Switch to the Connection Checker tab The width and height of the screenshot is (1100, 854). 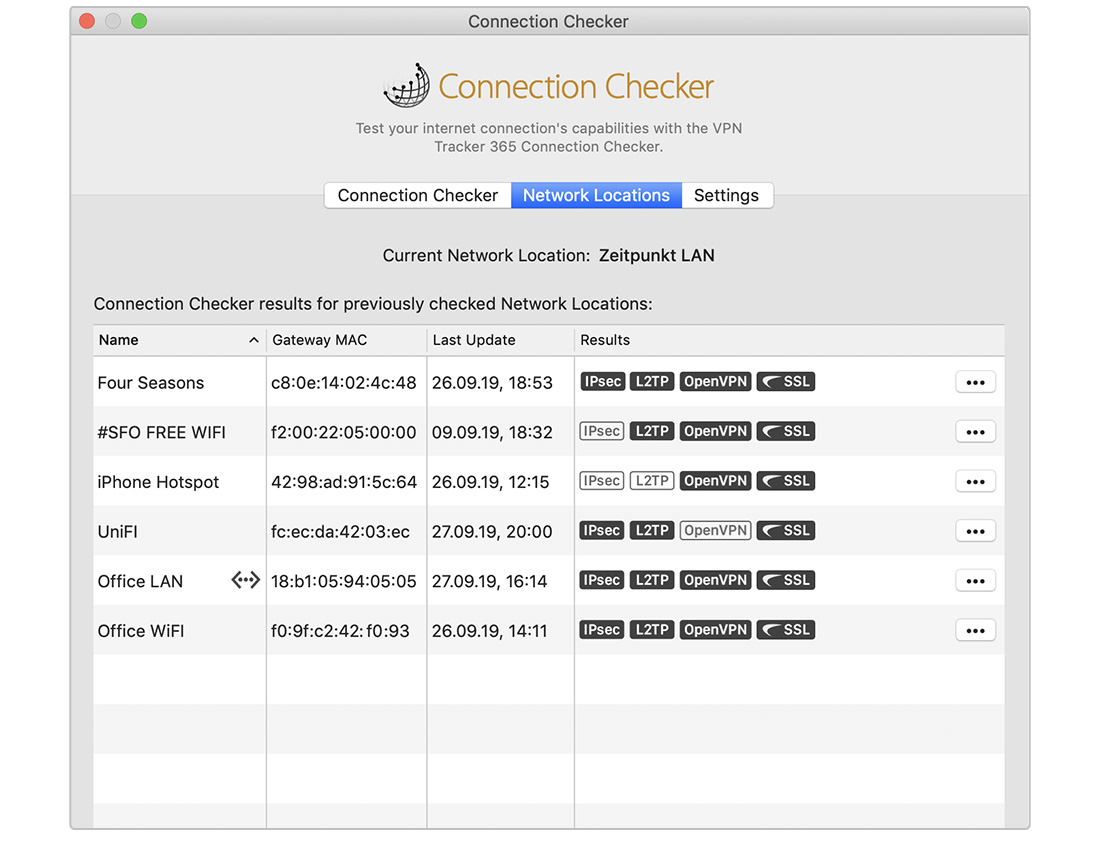417,196
